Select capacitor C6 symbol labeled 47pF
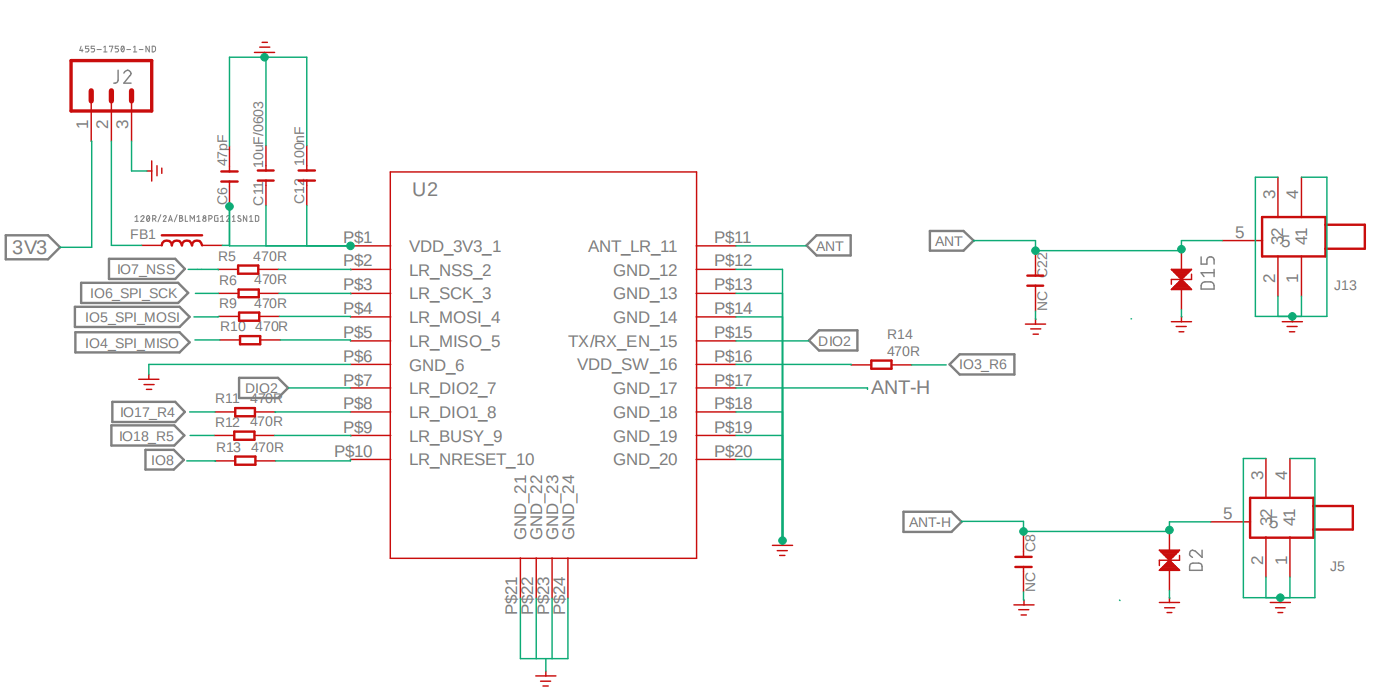Viewport: 1395px width, 698px height. 230,177
